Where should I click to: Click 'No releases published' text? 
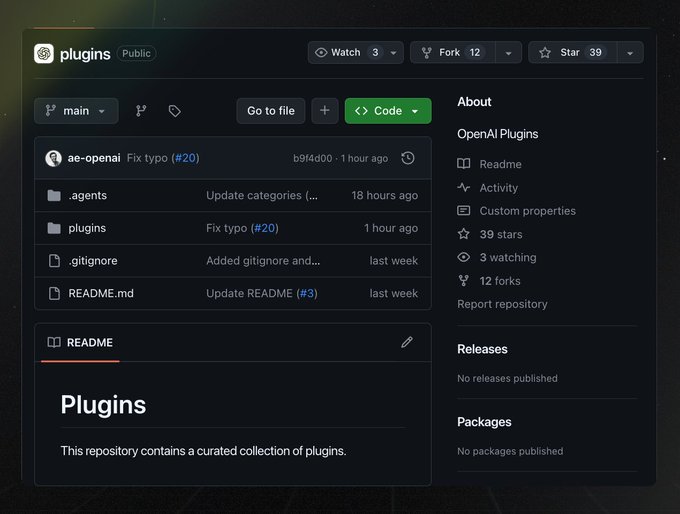click(x=507, y=378)
